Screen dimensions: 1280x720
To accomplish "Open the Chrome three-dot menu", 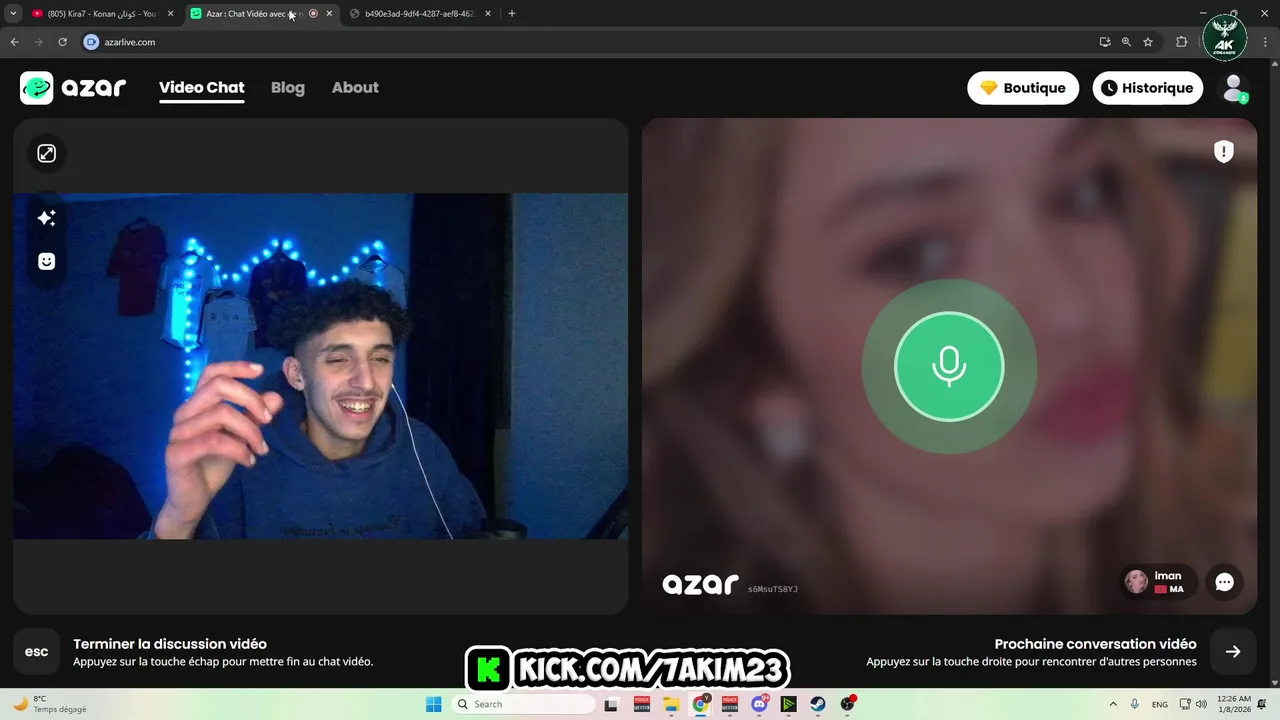I will coord(1265,42).
